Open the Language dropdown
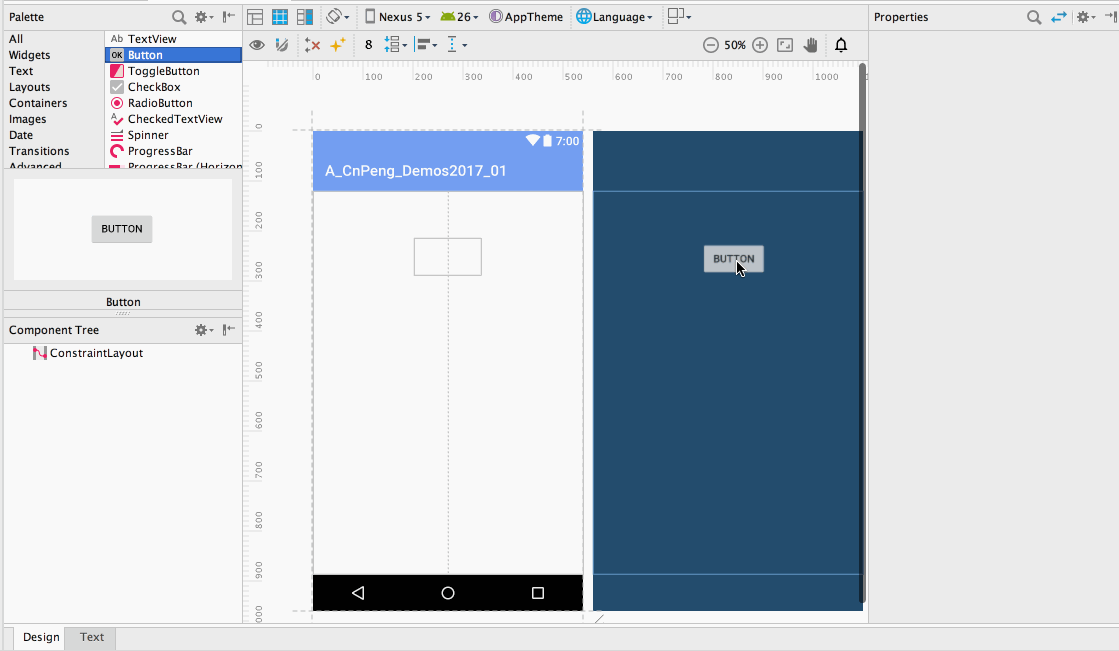 [x=614, y=17]
